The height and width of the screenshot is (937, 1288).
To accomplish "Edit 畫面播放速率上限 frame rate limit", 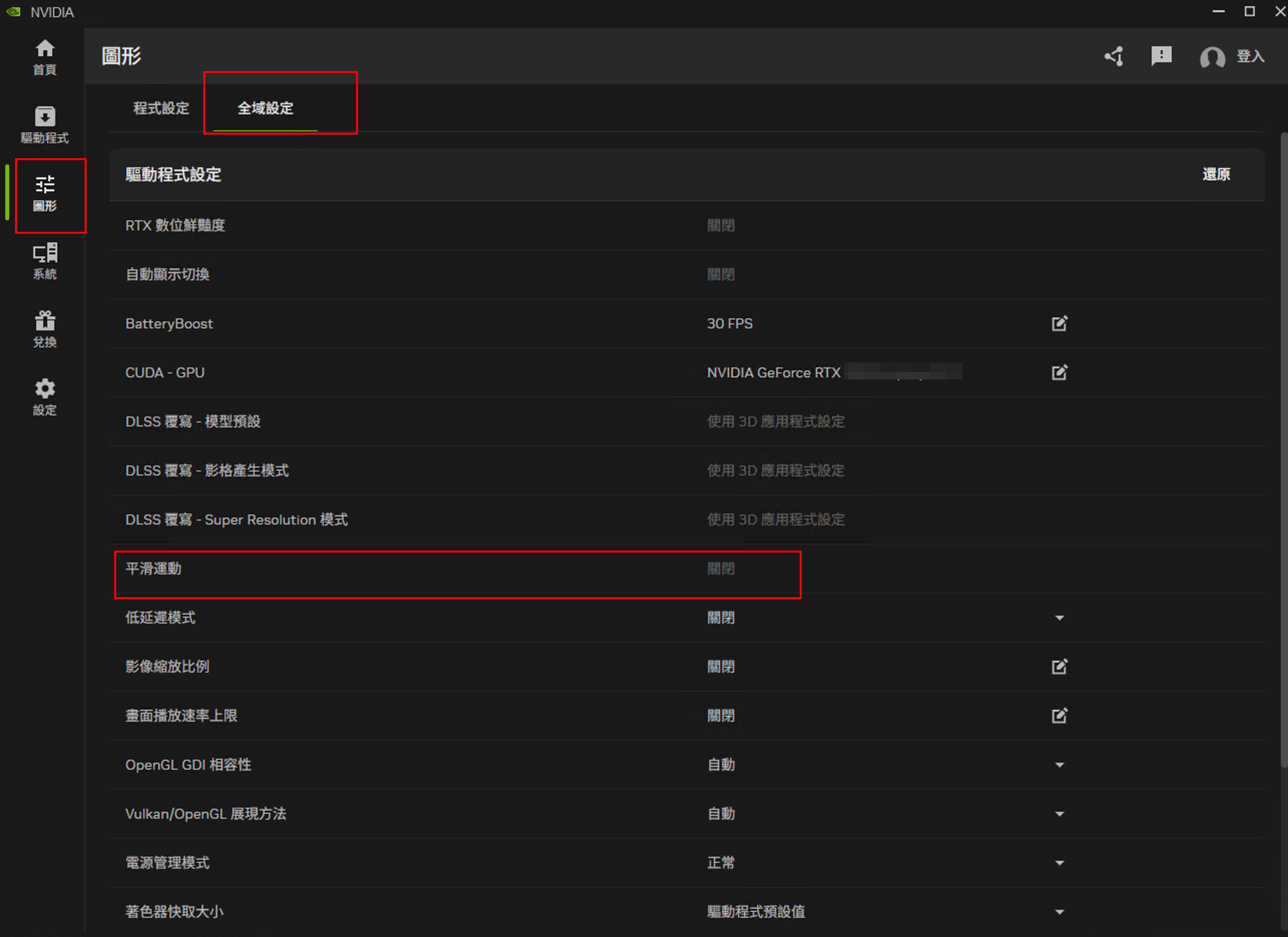I will (1059, 715).
